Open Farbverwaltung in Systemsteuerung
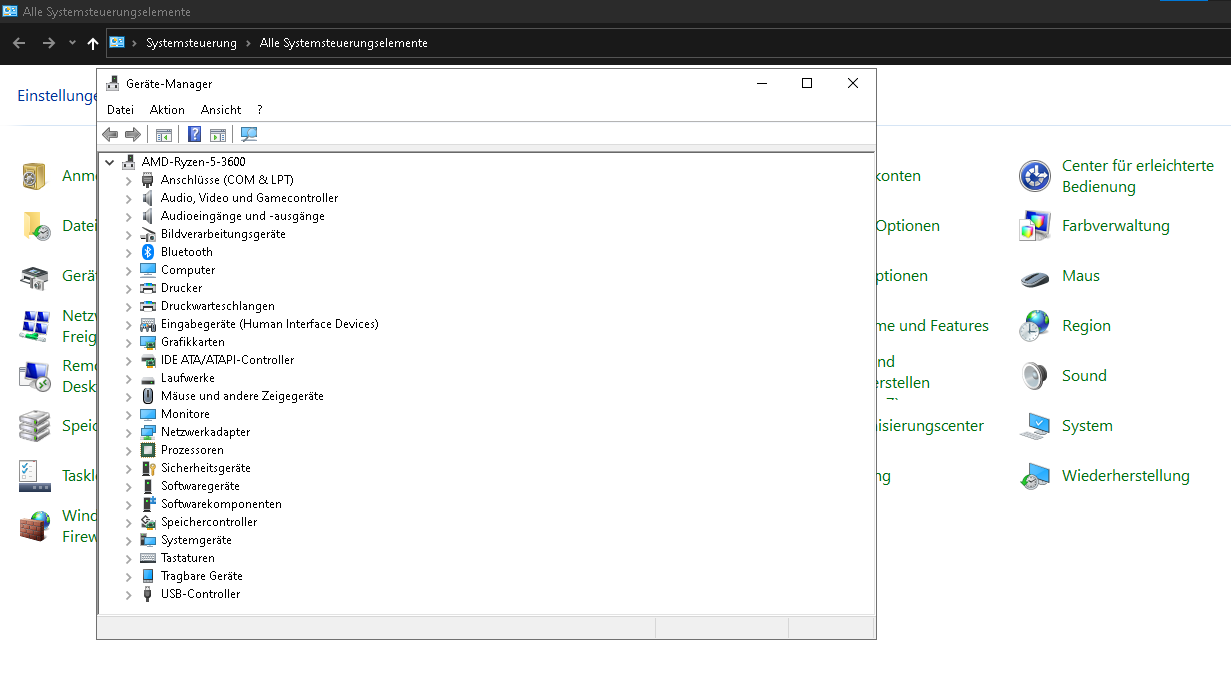Viewport: 1231px width, 697px height. click(1115, 226)
